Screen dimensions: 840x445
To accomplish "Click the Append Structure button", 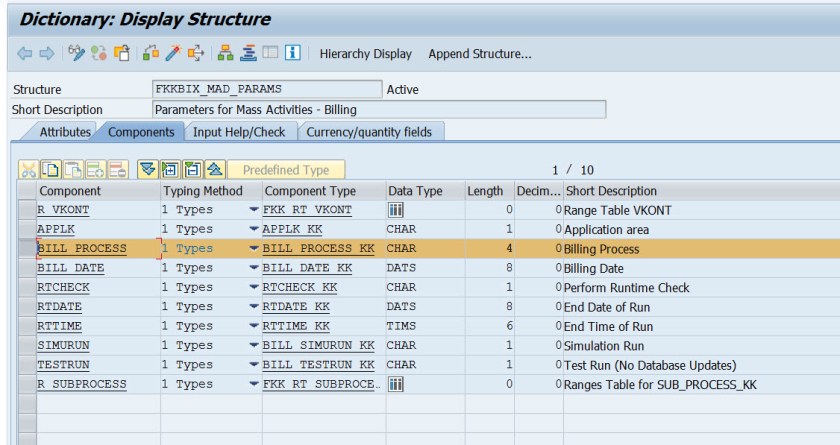I will pos(479,53).
